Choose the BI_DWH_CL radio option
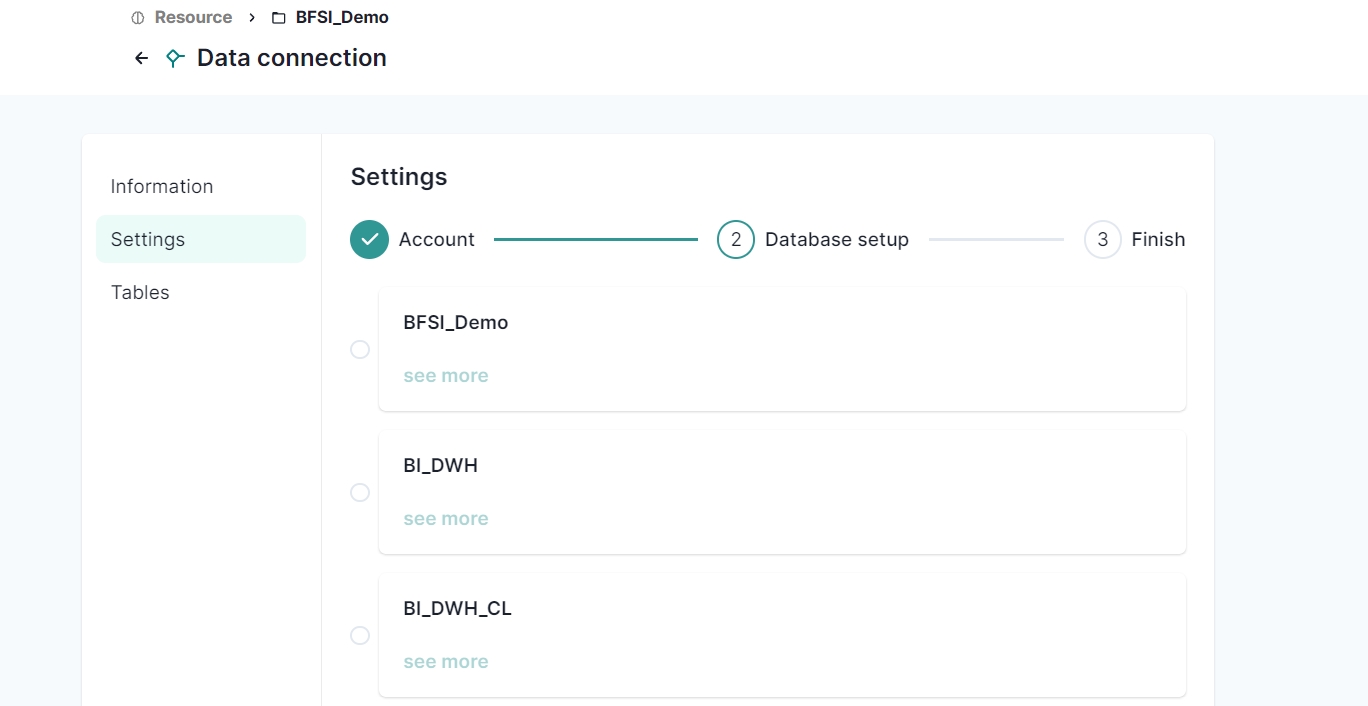 pyautogui.click(x=360, y=636)
